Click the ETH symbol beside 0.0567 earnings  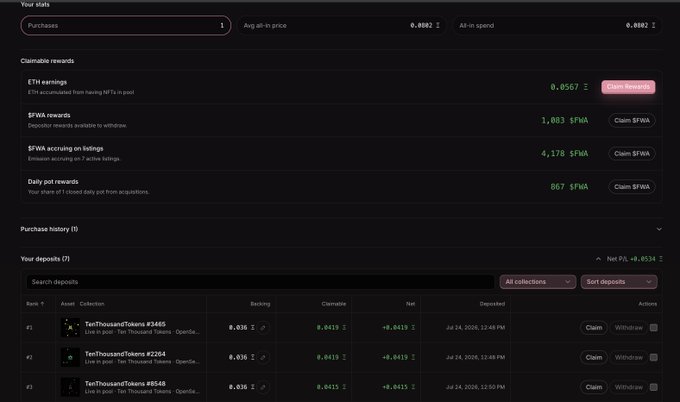click(x=585, y=87)
